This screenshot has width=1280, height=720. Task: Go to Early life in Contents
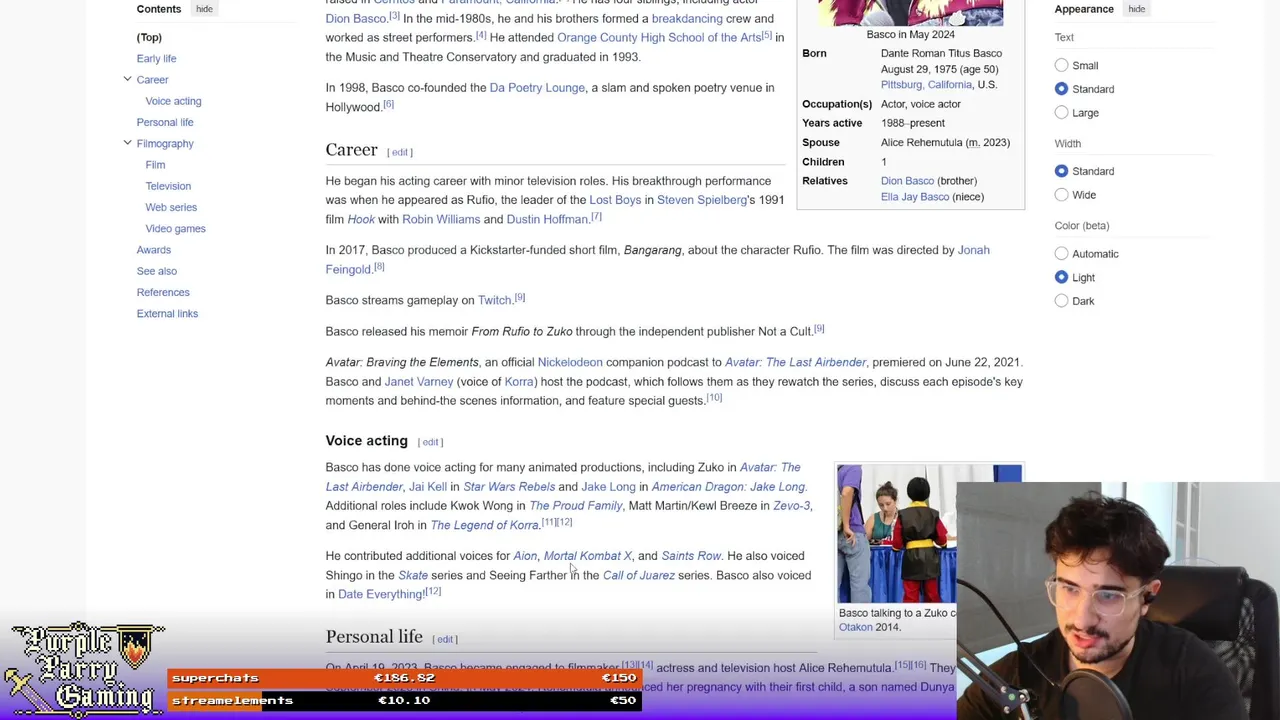tap(156, 58)
